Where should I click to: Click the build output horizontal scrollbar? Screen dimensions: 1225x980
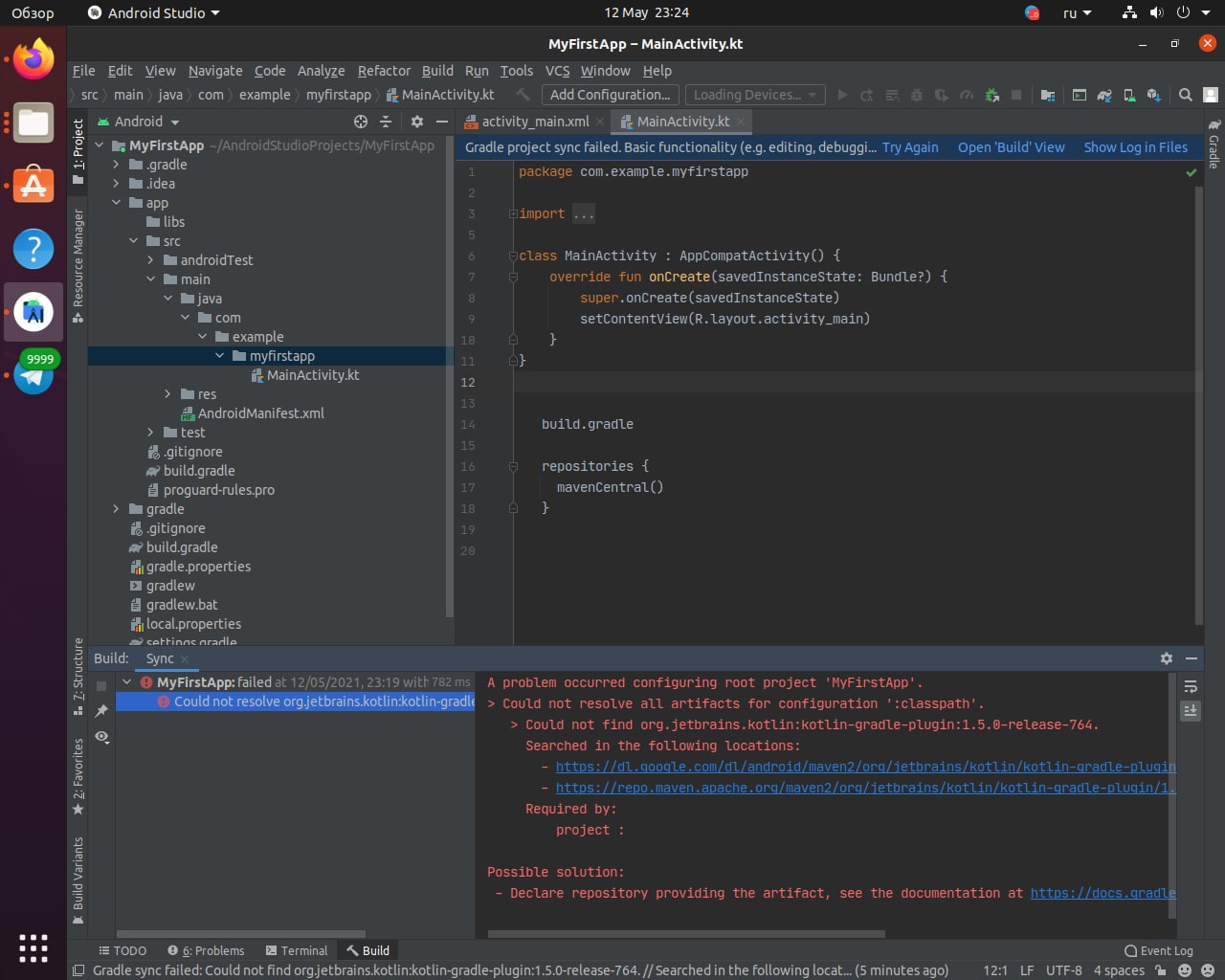pyautogui.click(x=686, y=934)
